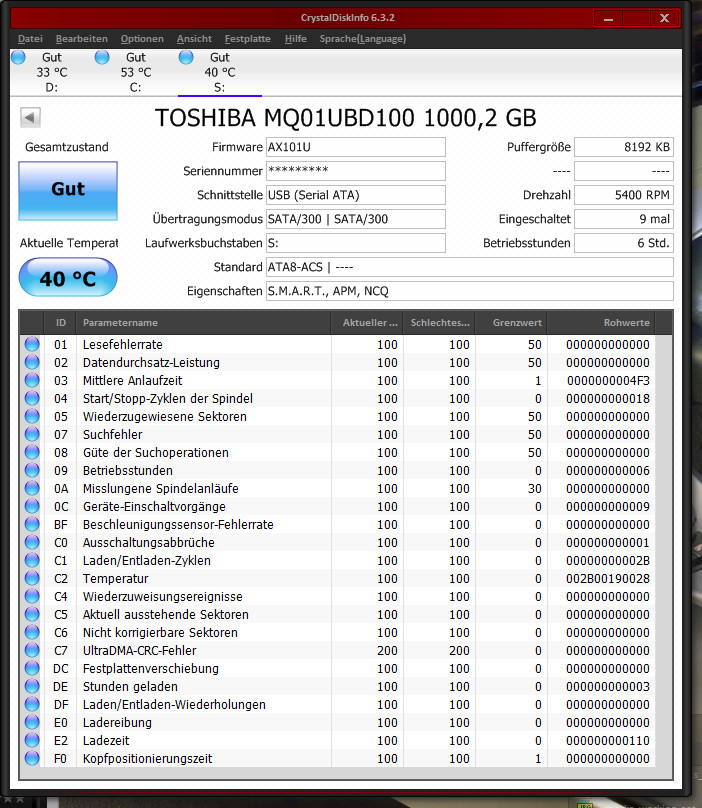Screen dimensions: 702x808
Task: Click status orb of UltraDMA-CRC-Fehler row
Action: coord(32,650)
